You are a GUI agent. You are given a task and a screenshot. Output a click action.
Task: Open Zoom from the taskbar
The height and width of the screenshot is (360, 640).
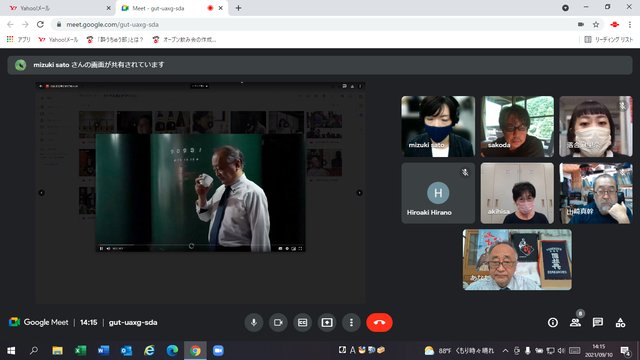pyautogui.click(x=218, y=351)
